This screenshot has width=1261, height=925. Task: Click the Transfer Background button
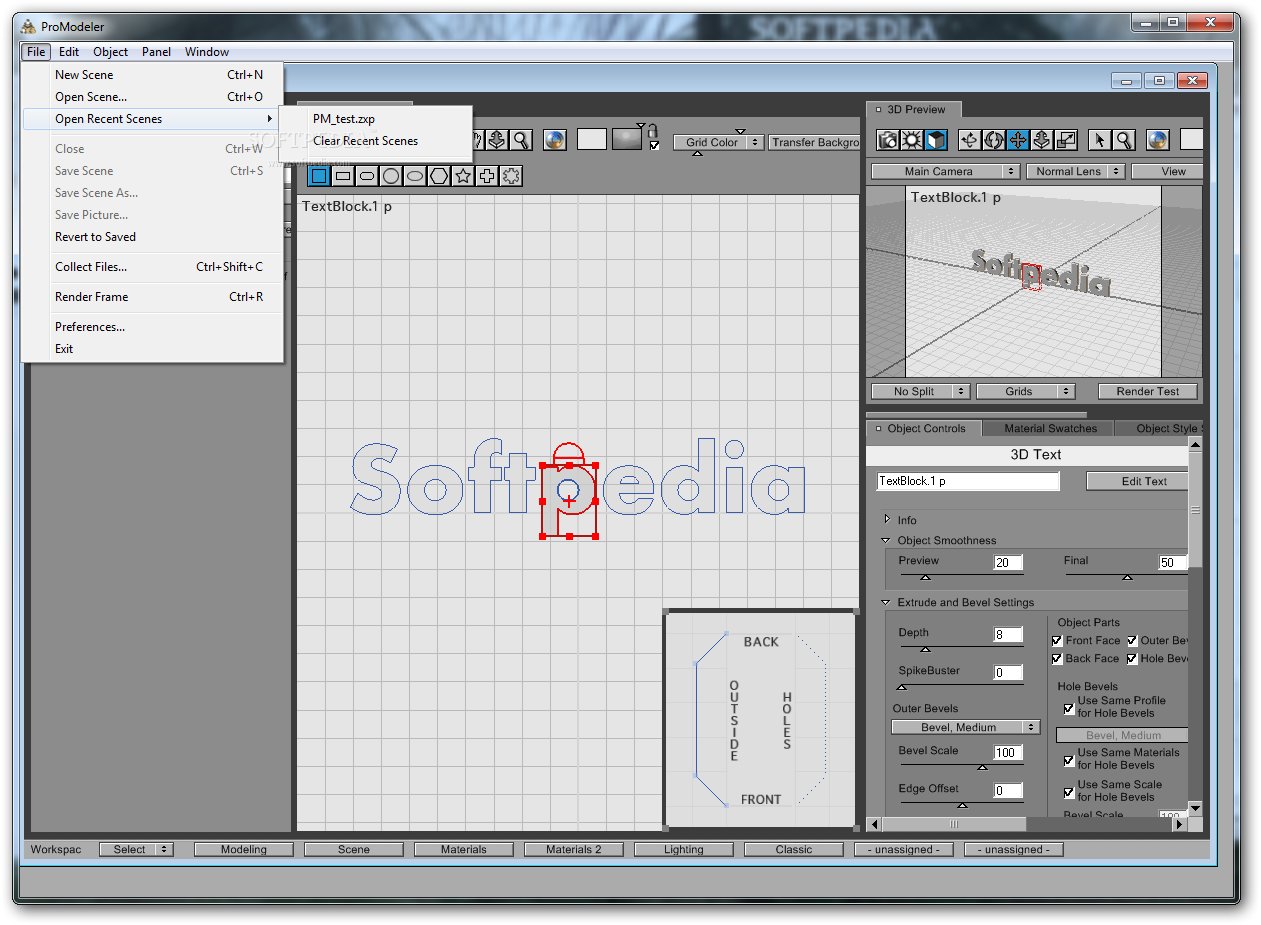(x=814, y=142)
